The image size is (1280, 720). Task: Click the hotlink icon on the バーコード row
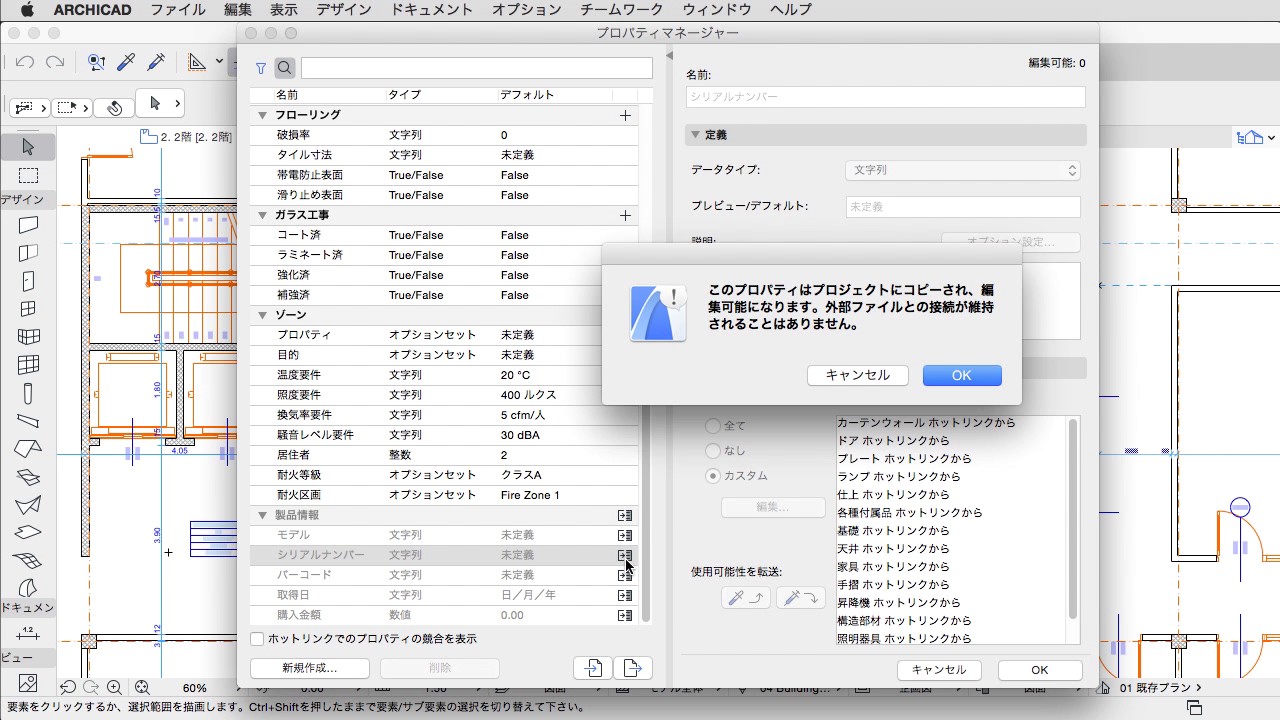(x=625, y=575)
